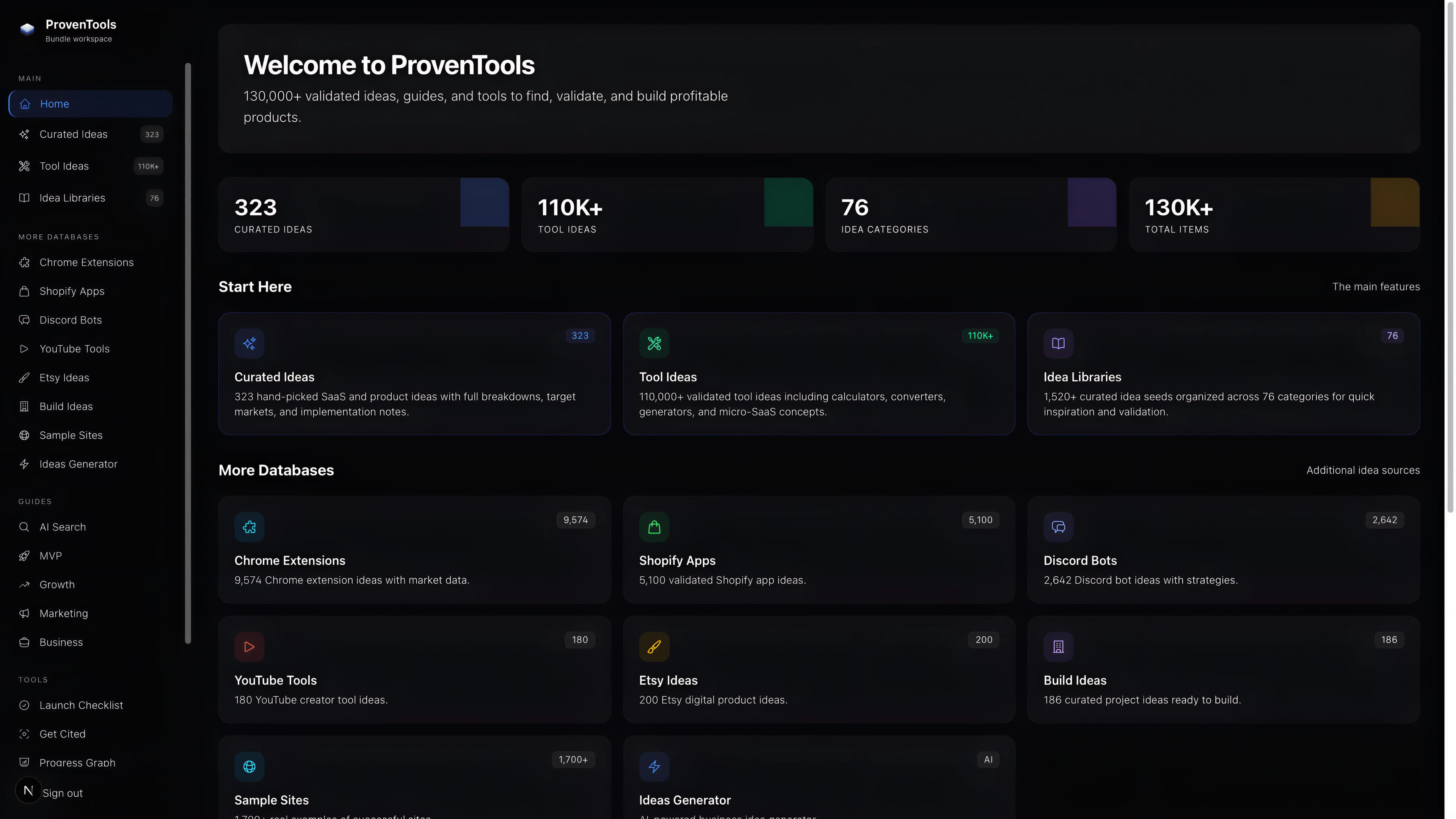Click the 110K+ badge on Tool Ideas card

(x=980, y=336)
